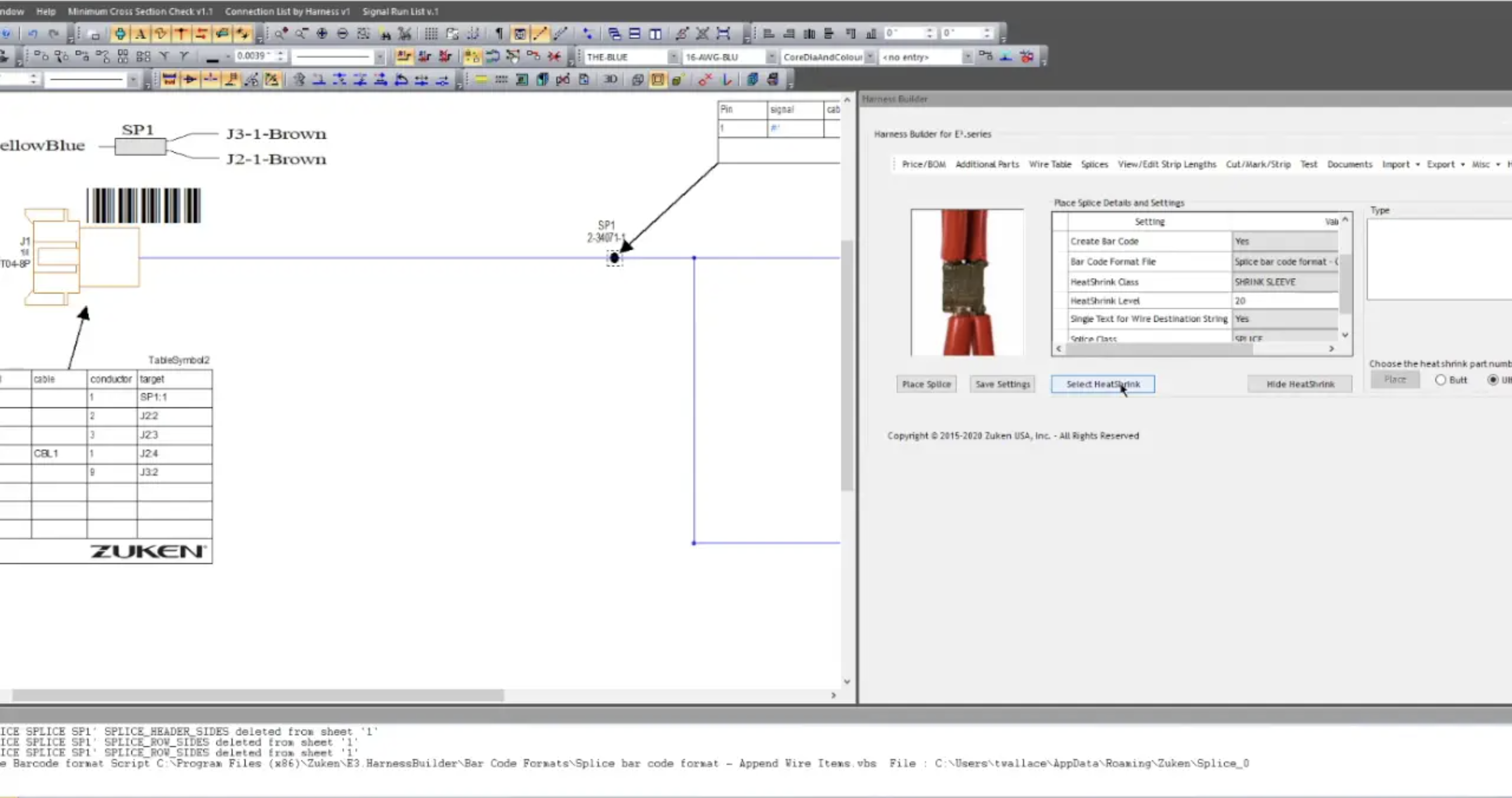Switch to the Splices tab
1512x798 pixels.
pos(1094,164)
